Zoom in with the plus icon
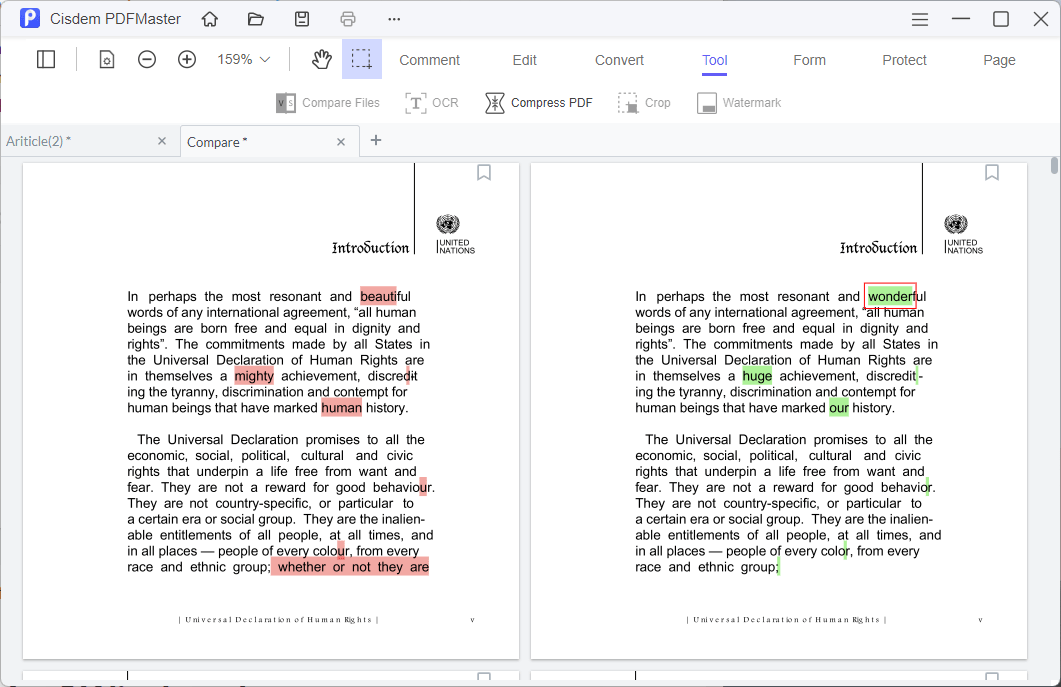1061x687 pixels. point(187,60)
